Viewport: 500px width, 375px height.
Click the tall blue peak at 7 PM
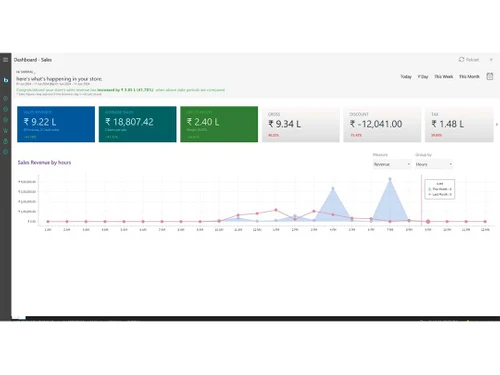pyautogui.click(x=390, y=179)
